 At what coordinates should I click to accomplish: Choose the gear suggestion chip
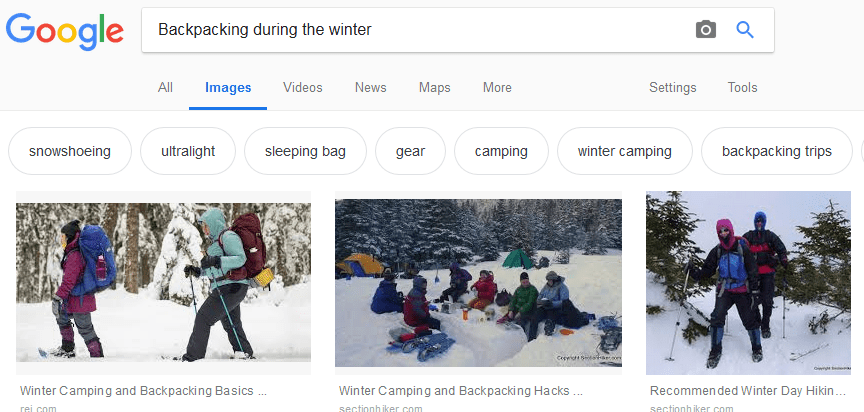pyautogui.click(x=410, y=152)
